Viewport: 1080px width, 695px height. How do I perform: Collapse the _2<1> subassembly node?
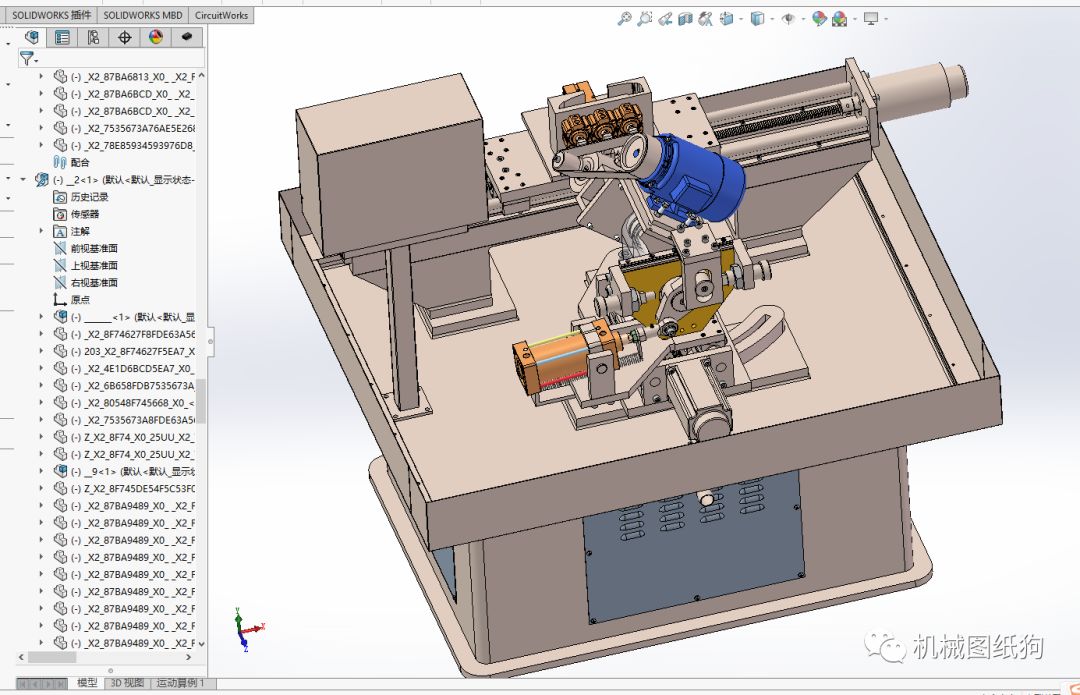[x=24, y=180]
